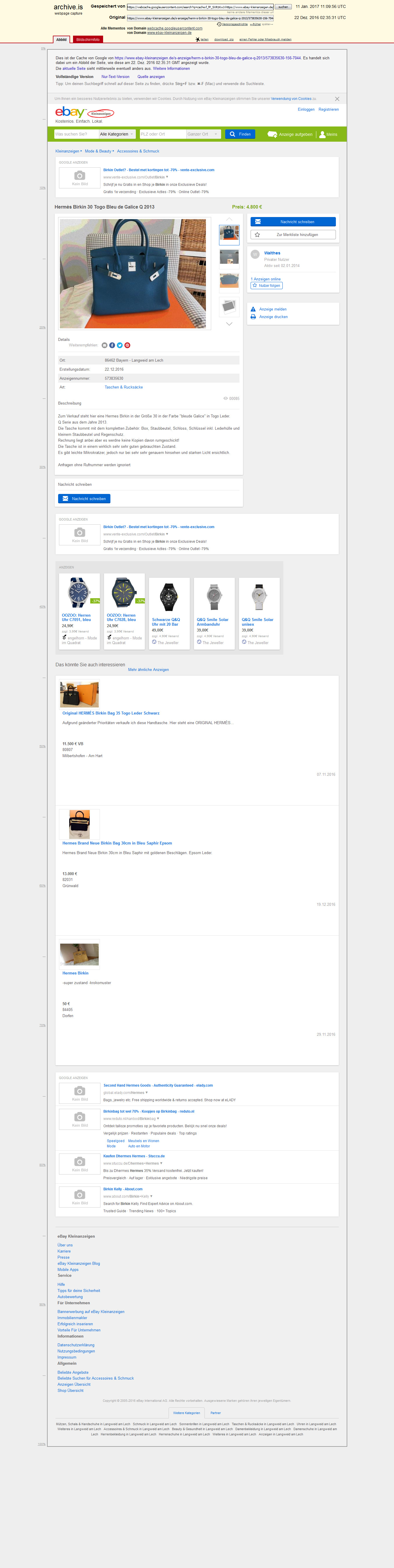This screenshot has width=394, height=1568.
Task: Click Mode & Beauty breadcrumb
Action: [x=98, y=151]
